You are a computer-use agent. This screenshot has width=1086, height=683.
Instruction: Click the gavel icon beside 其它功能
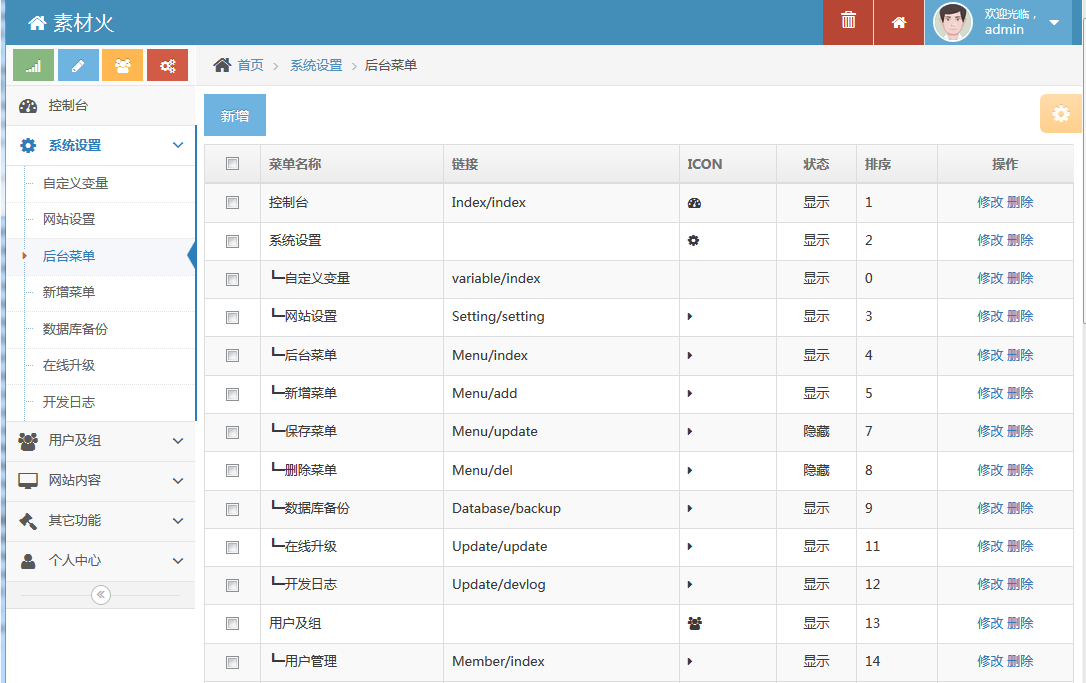click(x=28, y=521)
